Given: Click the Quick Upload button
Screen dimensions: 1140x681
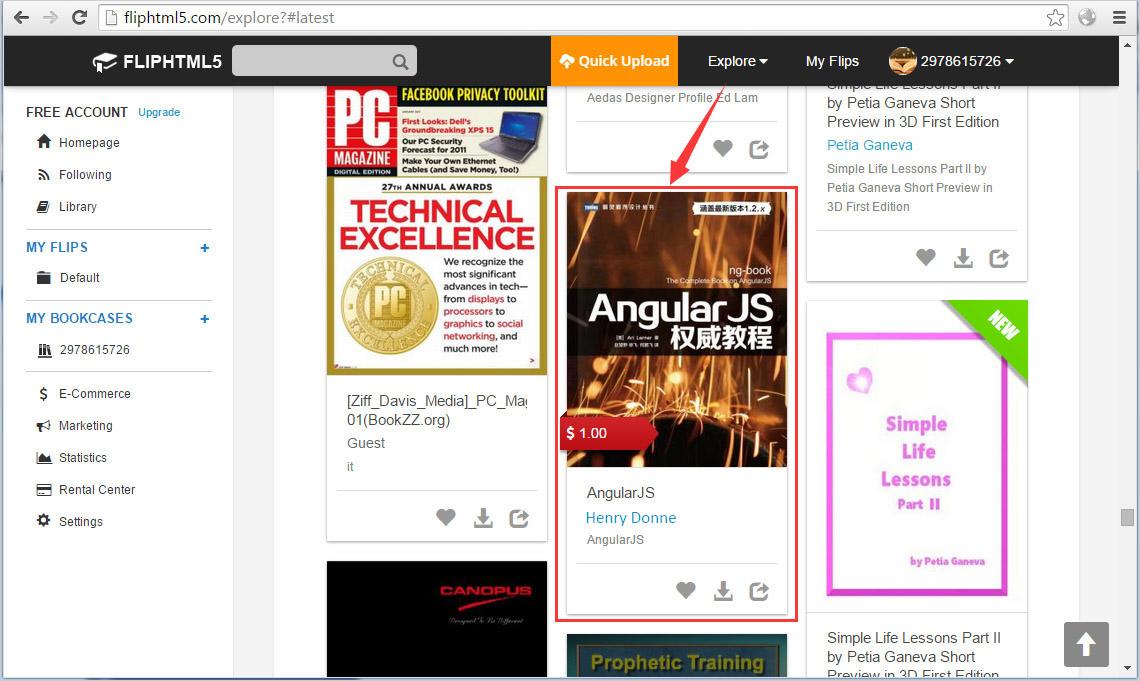Looking at the screenshot, I should [x=614, y=61].
